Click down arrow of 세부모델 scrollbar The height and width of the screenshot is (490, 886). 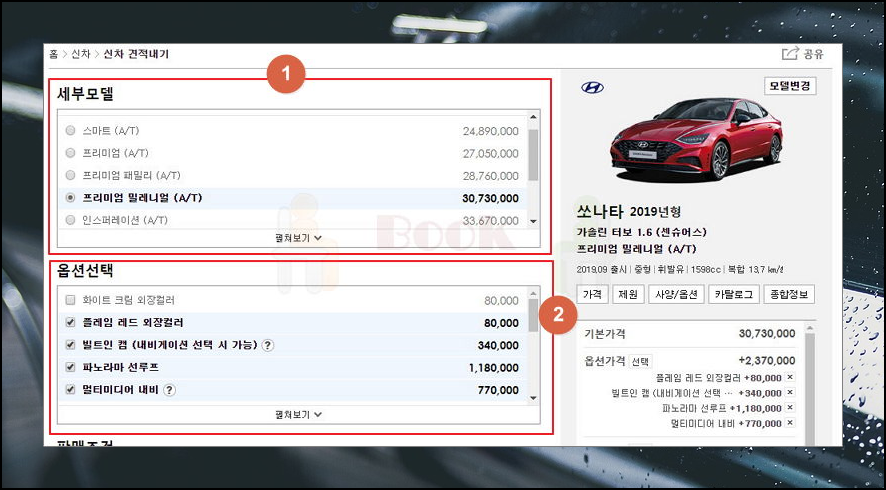coord(533,222)
